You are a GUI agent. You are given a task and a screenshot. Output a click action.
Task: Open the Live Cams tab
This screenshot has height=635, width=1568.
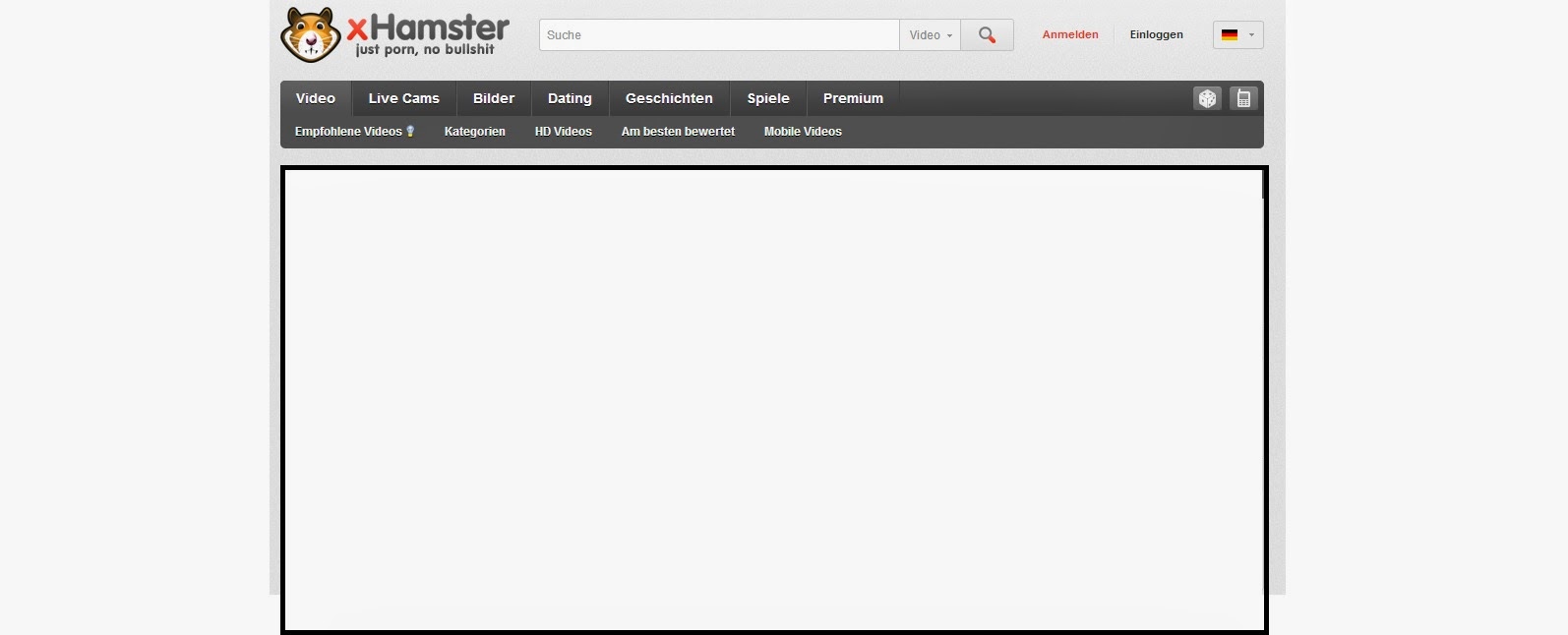click(x=404, y=98)
